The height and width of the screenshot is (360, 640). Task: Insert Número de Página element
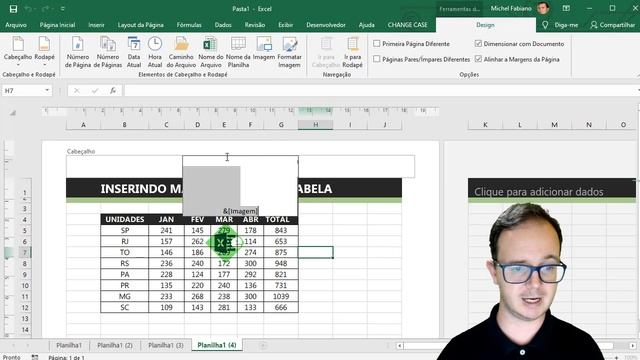(78, 52)
